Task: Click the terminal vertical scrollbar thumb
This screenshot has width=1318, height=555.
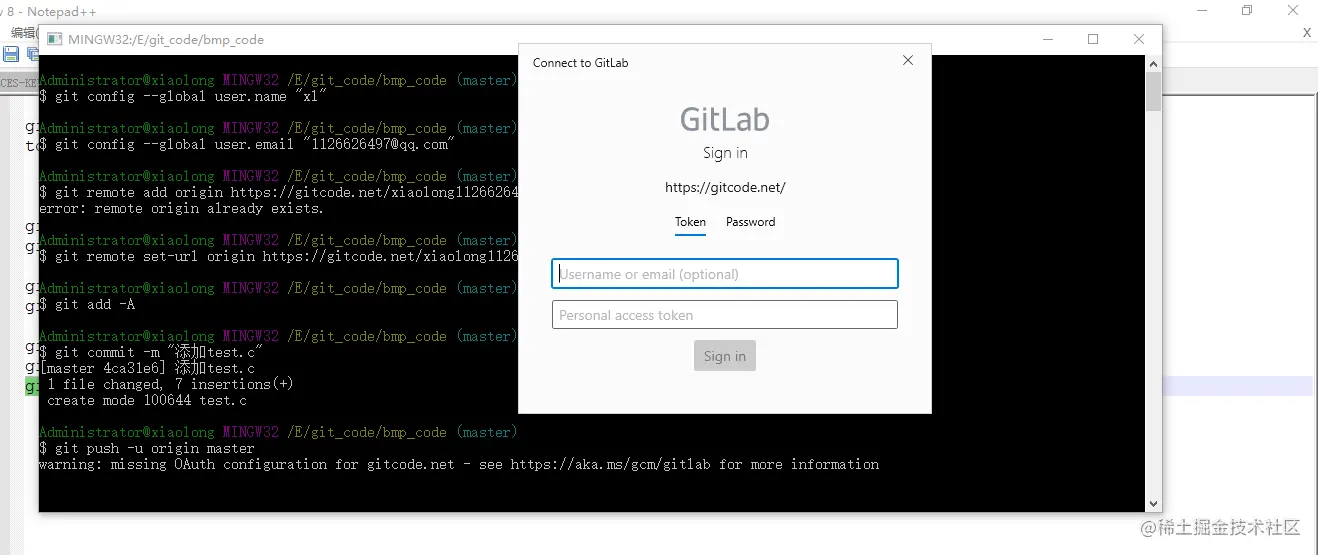Action: tap(1153, 91)
